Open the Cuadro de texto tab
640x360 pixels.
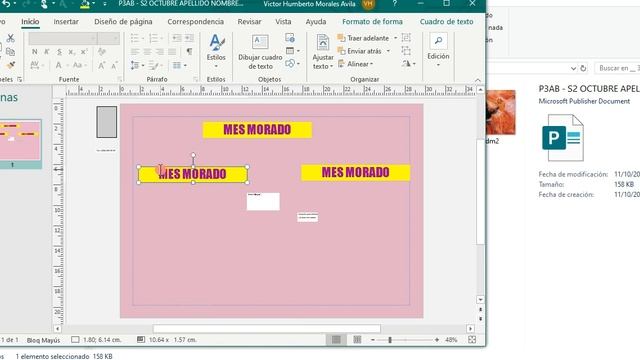[447, 22]
